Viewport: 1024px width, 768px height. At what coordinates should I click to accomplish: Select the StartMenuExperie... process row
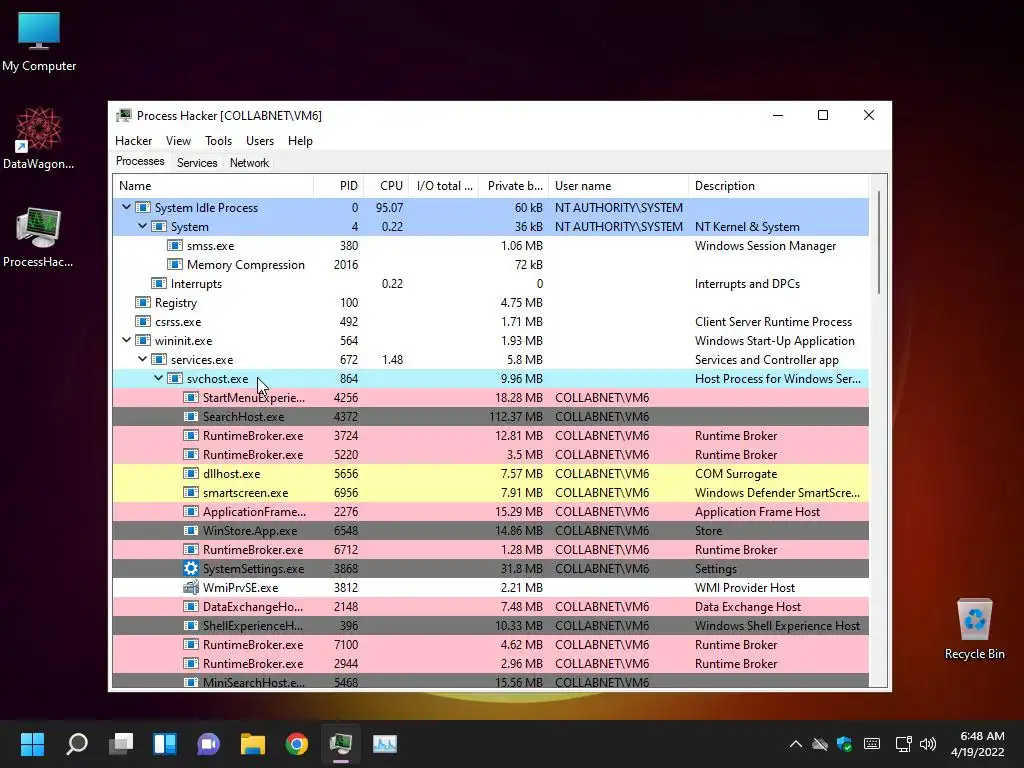coord(490,398)
